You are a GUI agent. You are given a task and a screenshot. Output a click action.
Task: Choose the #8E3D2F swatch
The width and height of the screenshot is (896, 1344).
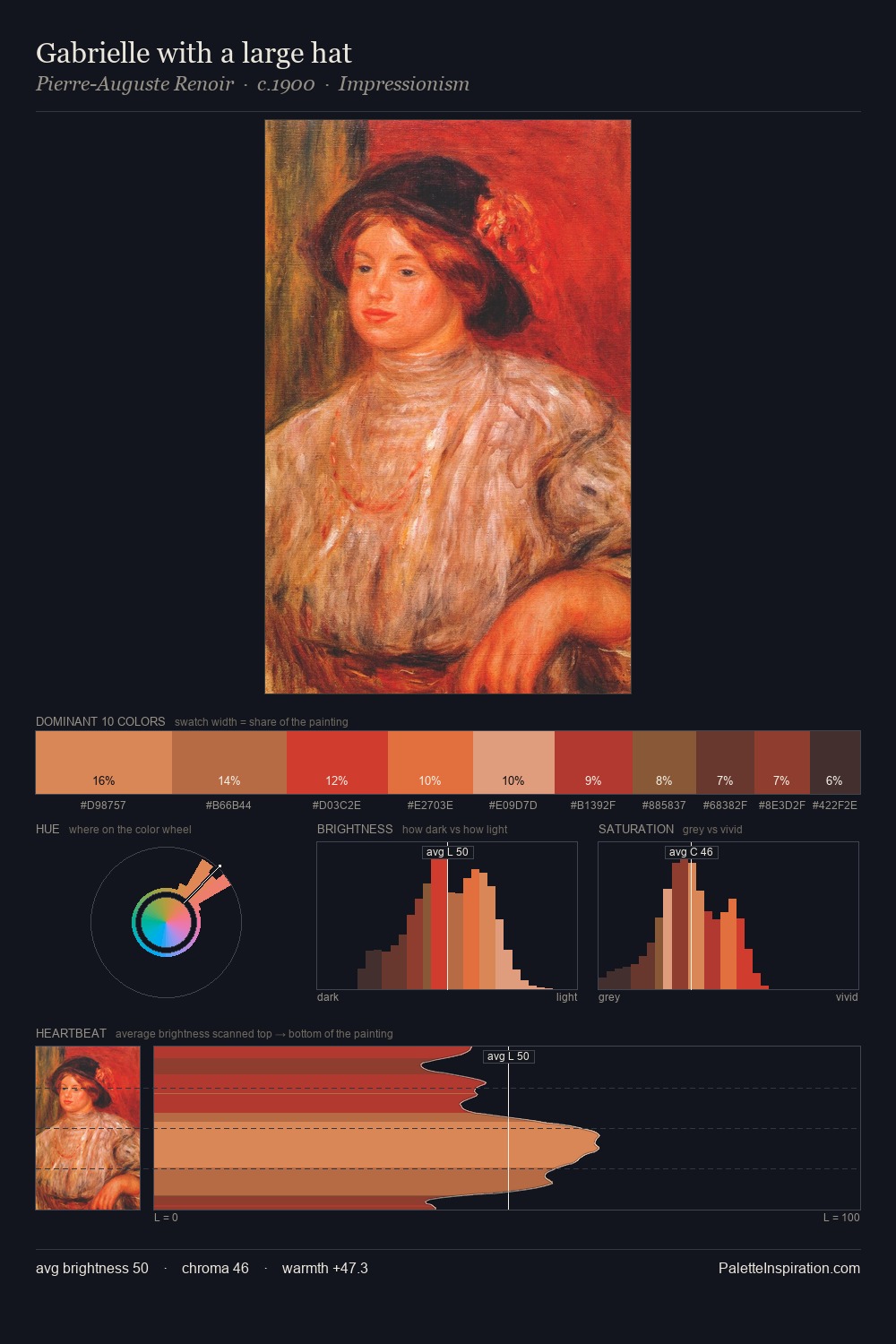[x=782, y=762]
